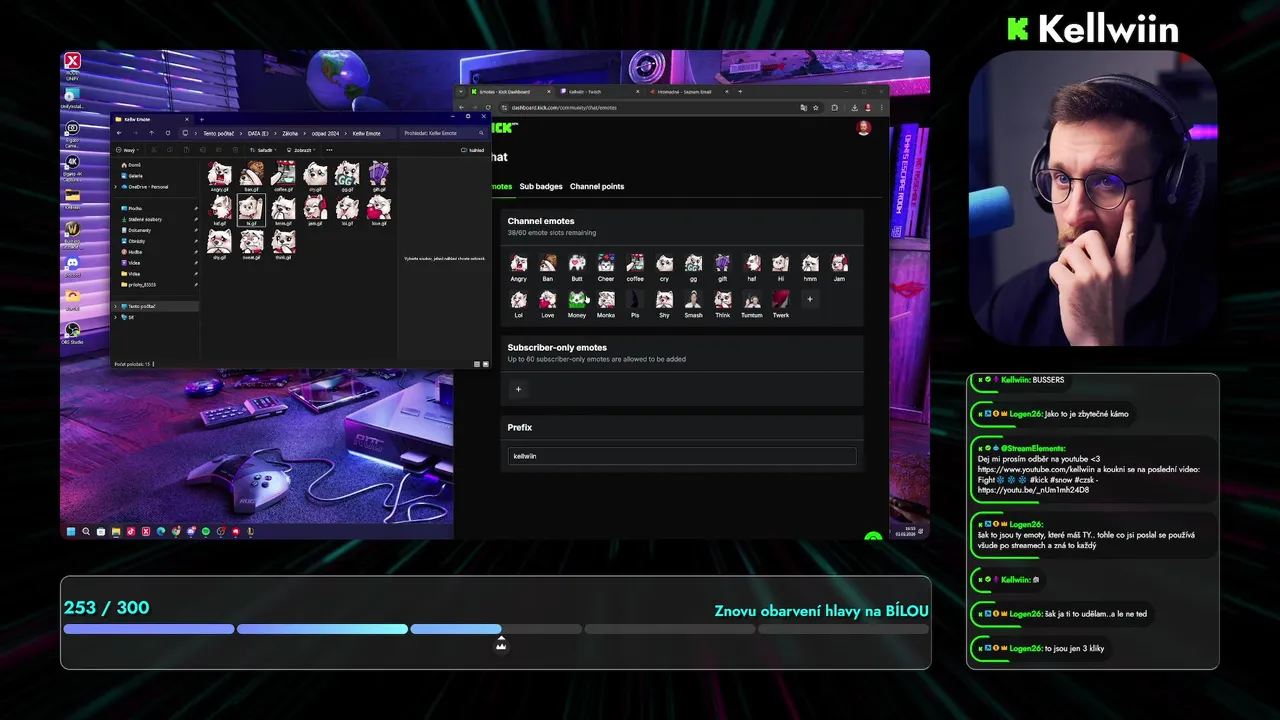Select angry.gif in File Explorer
1280x720 pixels.
219,176
